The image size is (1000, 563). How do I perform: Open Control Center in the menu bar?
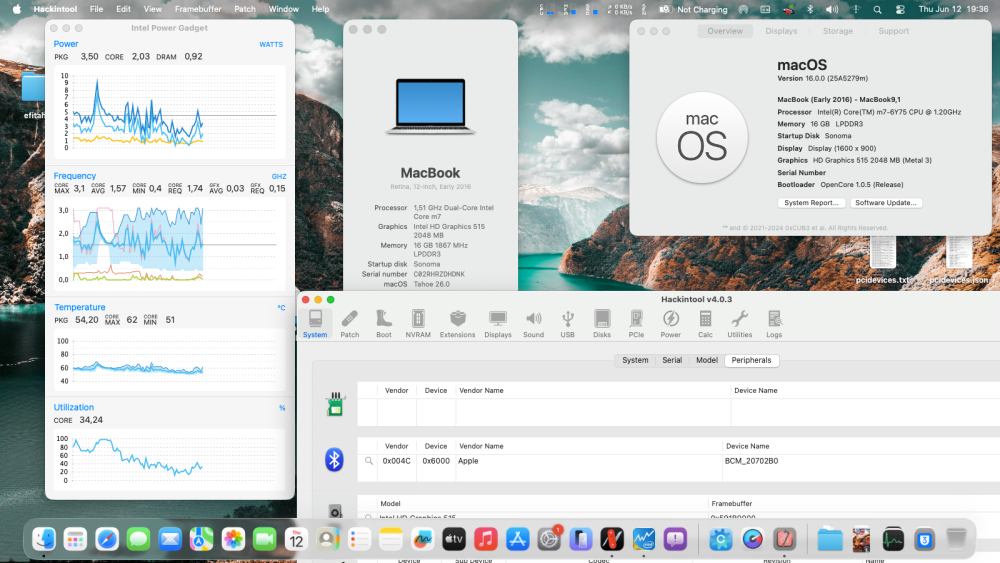pos(900,10)
